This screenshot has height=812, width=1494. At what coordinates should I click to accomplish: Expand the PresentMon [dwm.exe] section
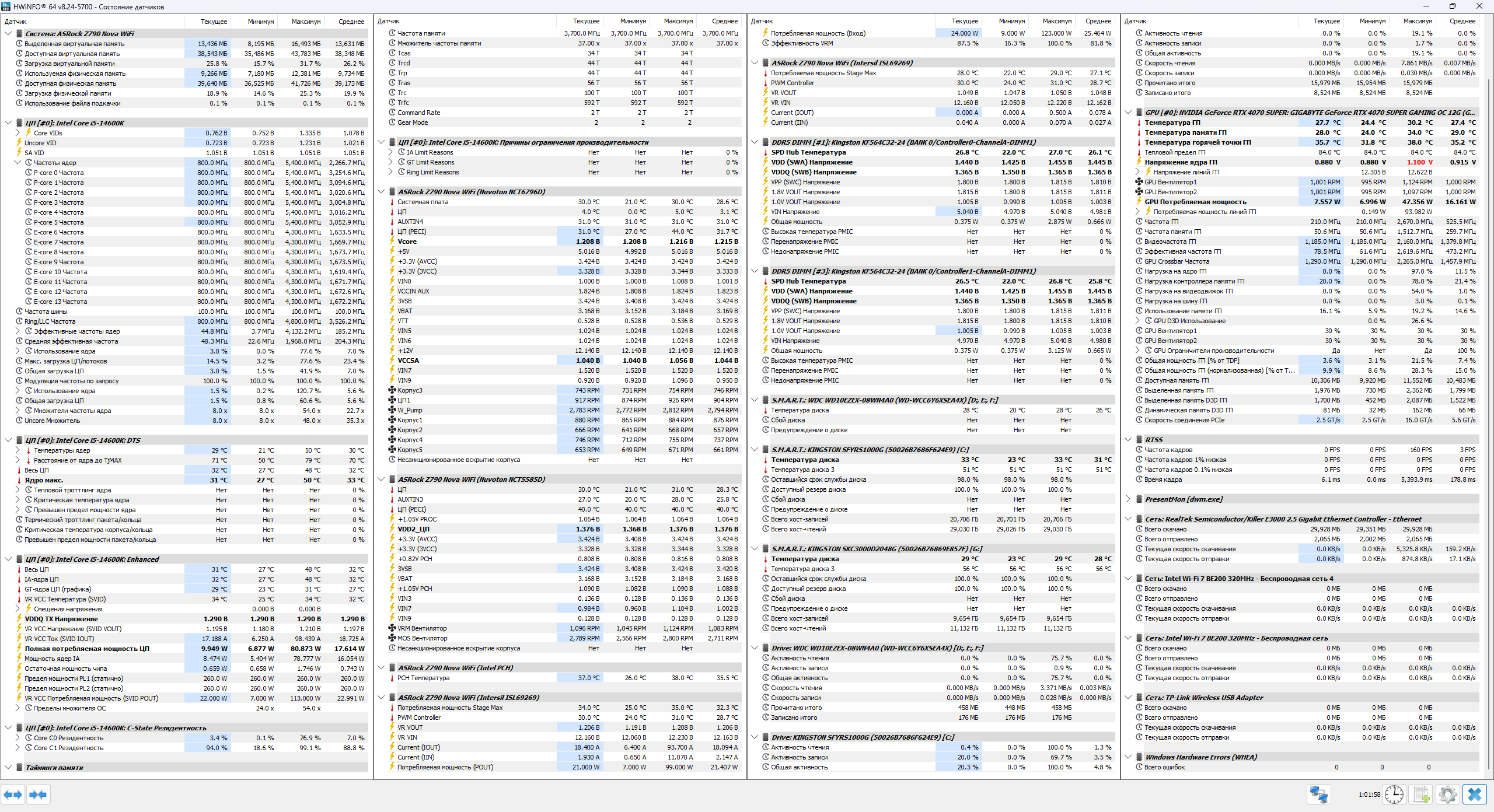[1128, 499]
